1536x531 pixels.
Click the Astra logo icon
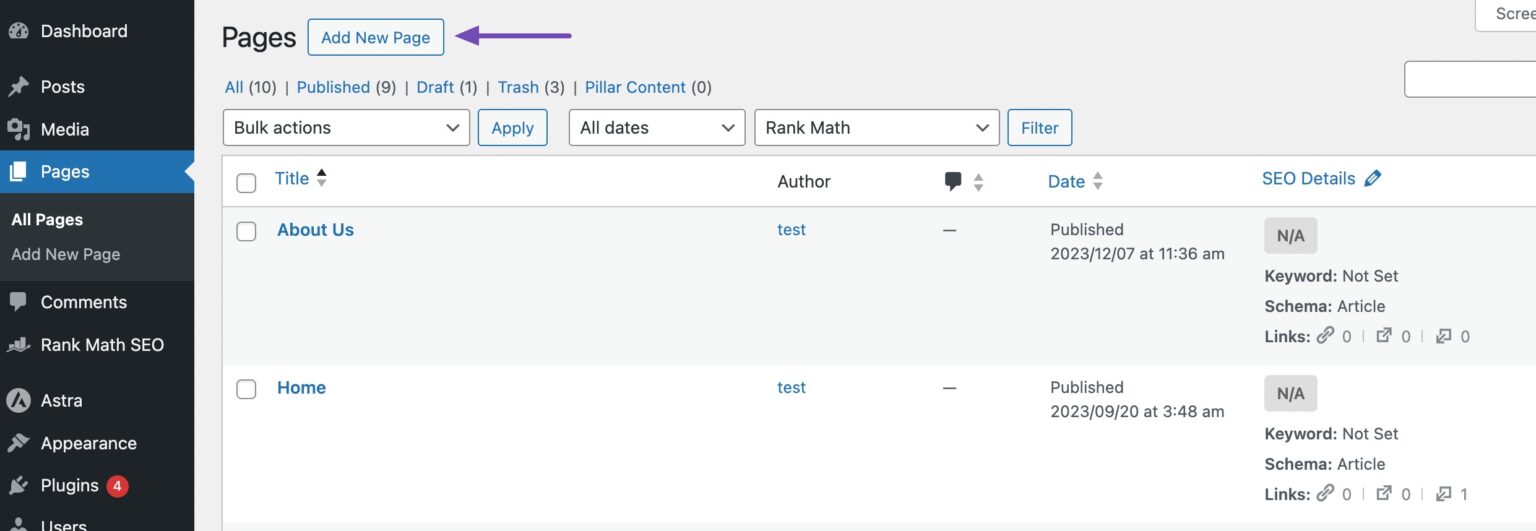click(18, 401)
